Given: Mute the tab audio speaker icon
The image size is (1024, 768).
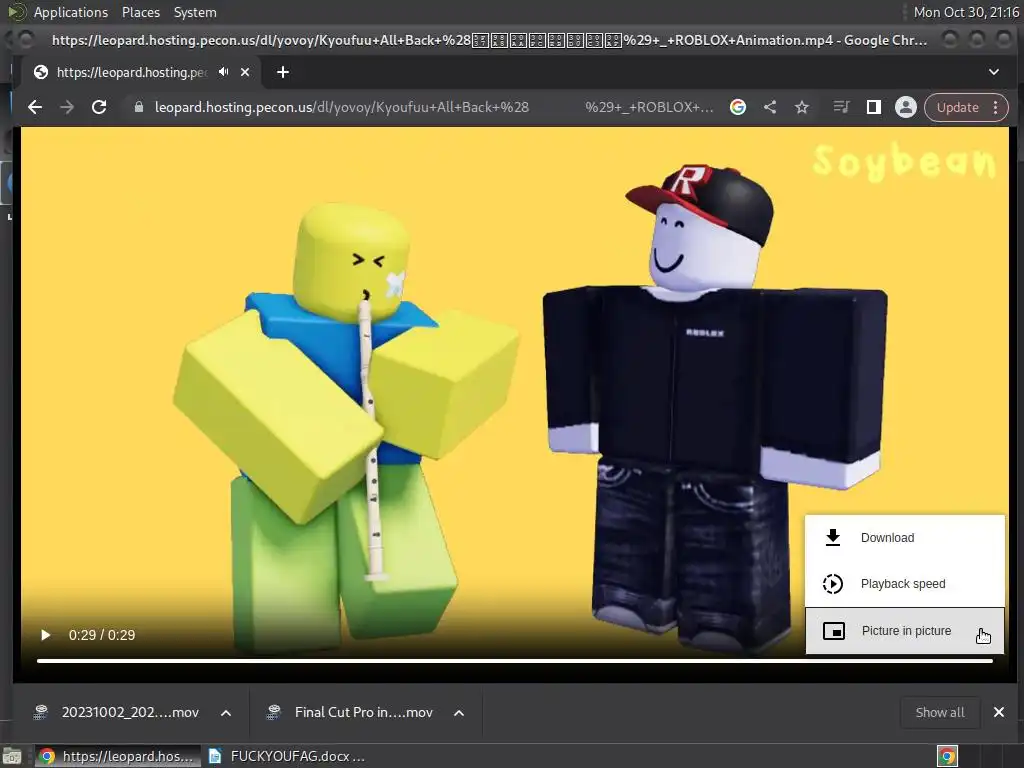Looking at the screenshot, I should 223,72.
